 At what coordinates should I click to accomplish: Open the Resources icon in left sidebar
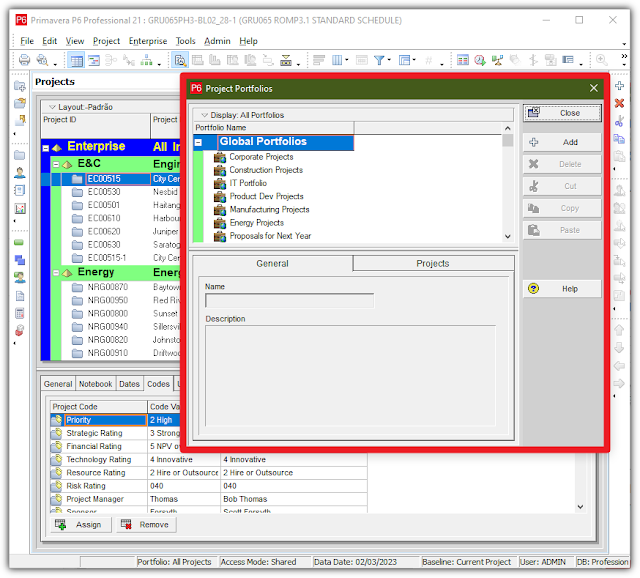point(20,173)
